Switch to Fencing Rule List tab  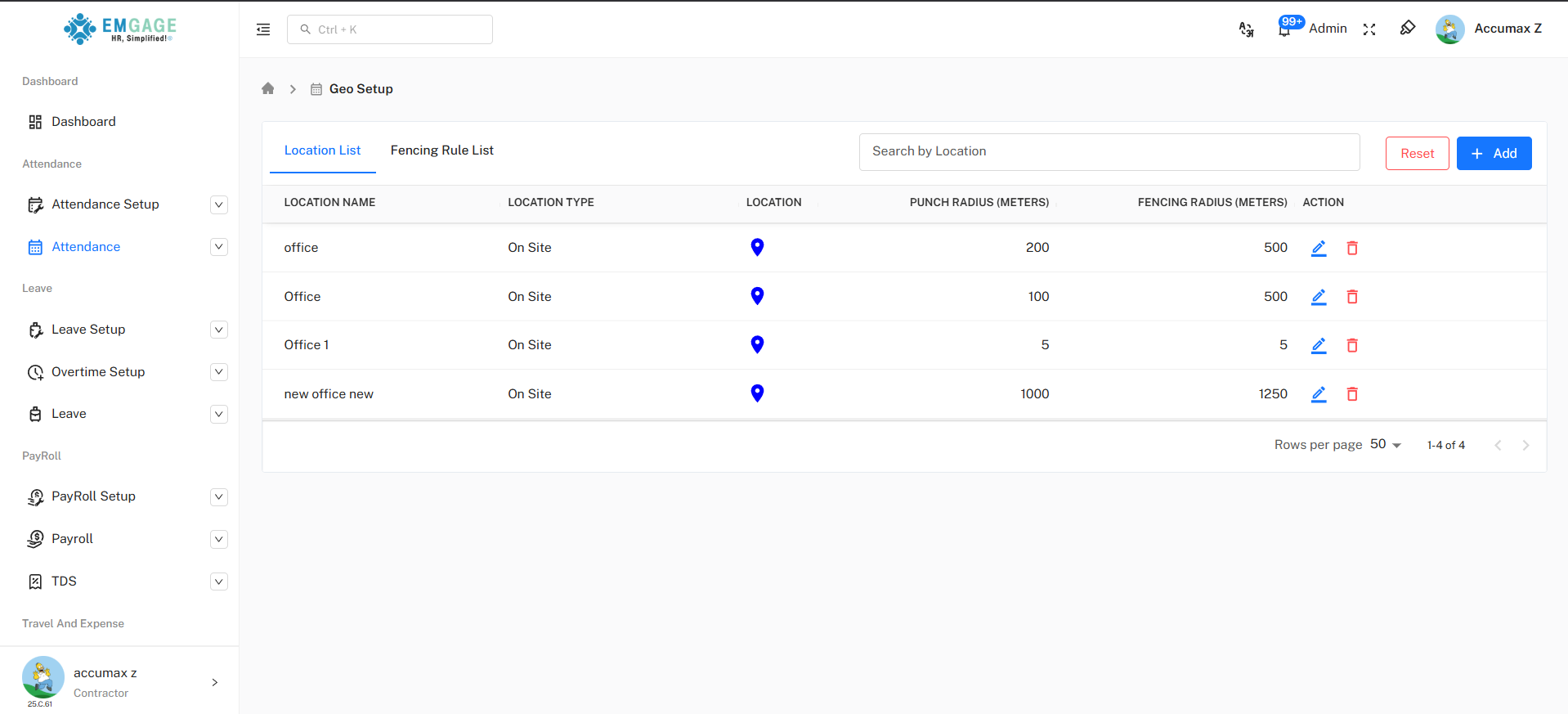(x=441, y=150)
